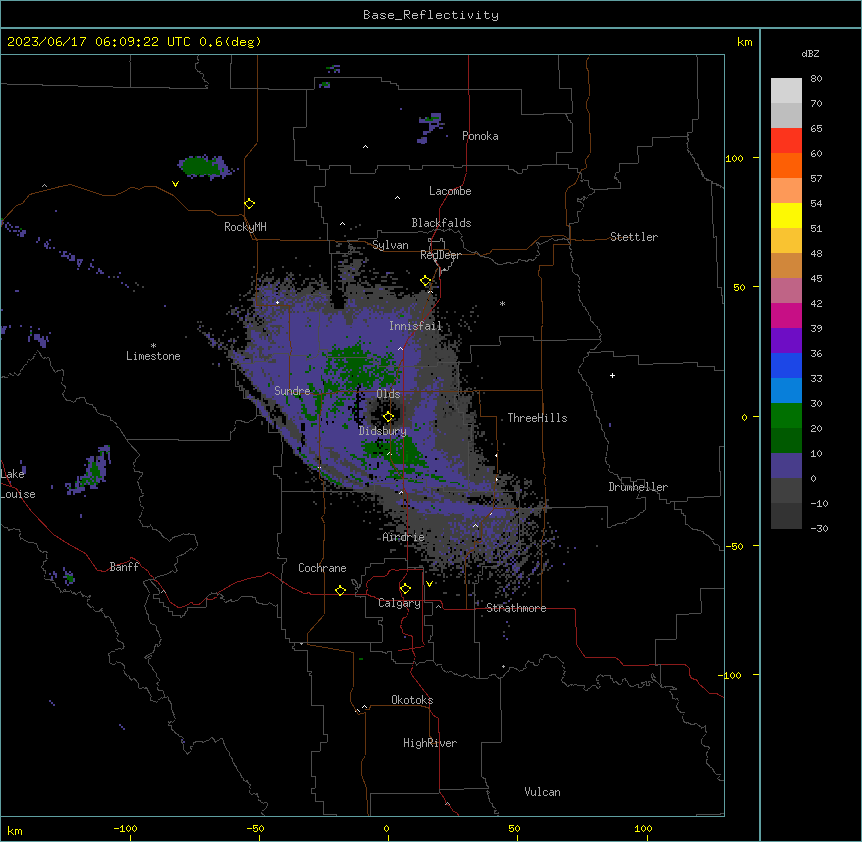Select the Base_Reflectivity title text
Screen dimensions: 862x842
point(431,15)
